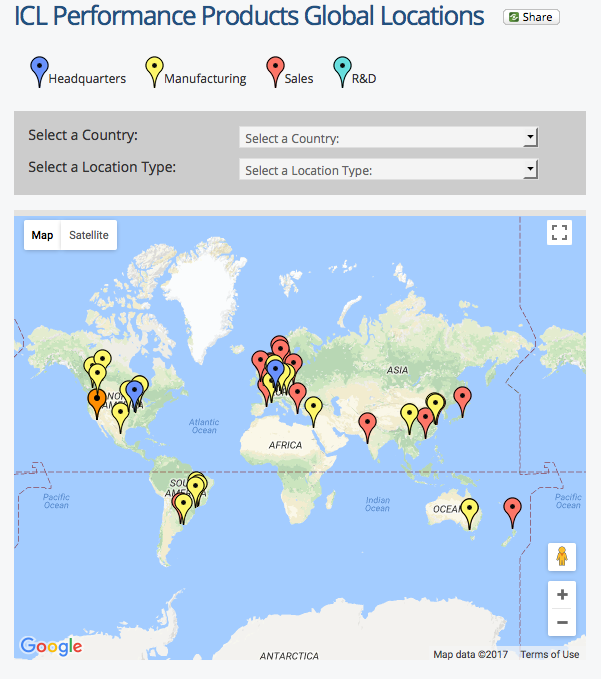Switch to Satellite view tab
The width and height of the screenshot is (601, 679).
point(89,235)
